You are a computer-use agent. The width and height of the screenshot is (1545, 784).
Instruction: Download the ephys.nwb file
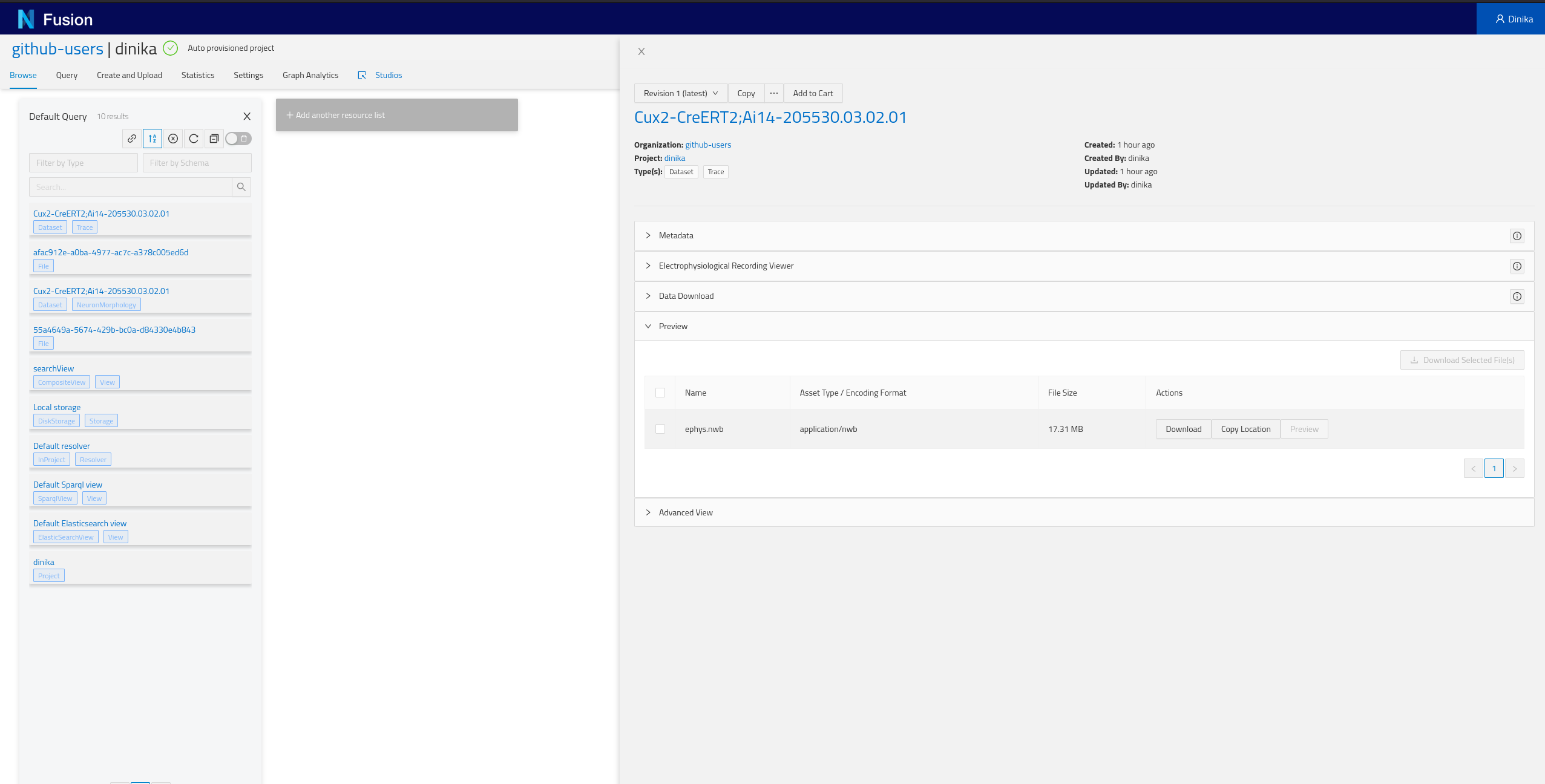coord(1183,429)
